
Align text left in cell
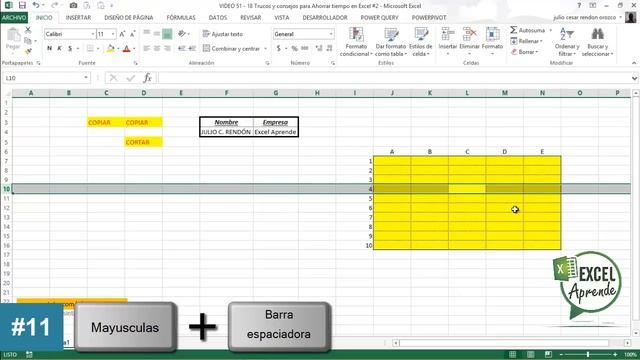click(147, 49)
